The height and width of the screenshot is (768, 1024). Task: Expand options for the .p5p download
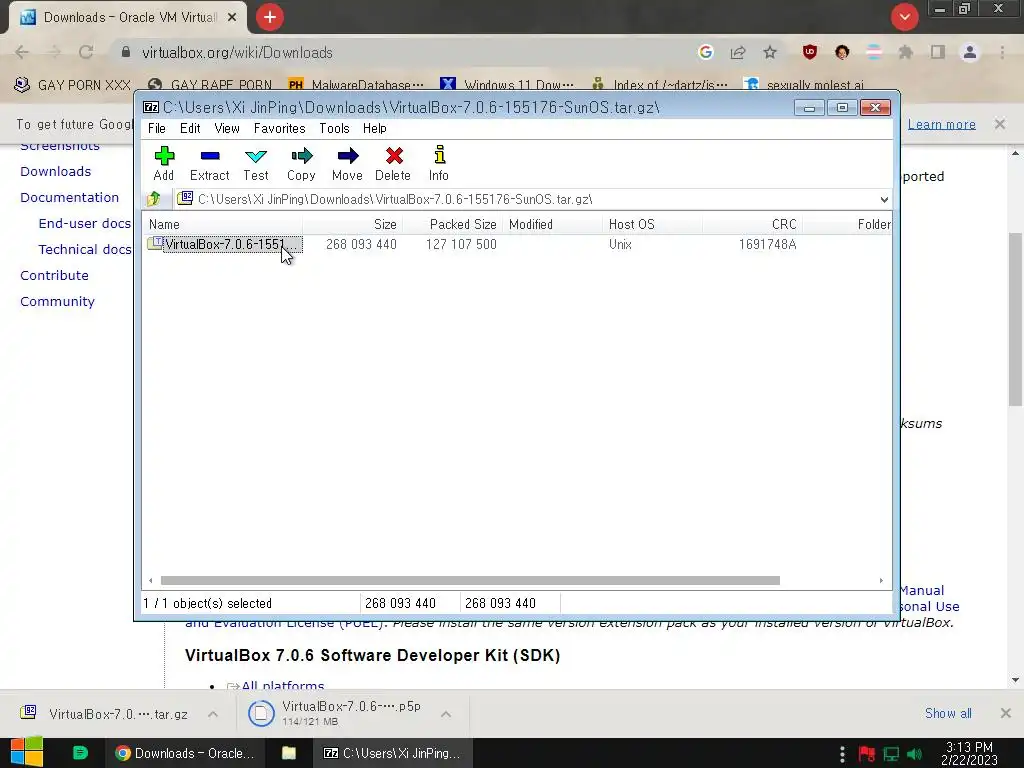pyautogui.click(x=446, y=714)
